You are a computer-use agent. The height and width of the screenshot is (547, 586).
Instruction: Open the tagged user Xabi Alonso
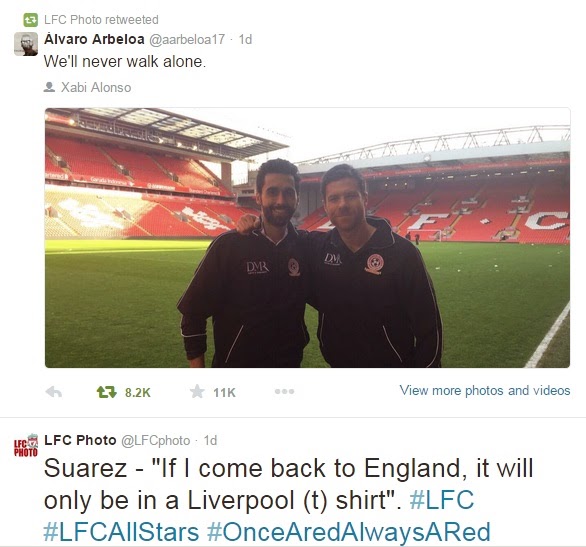tap(96, 87)
